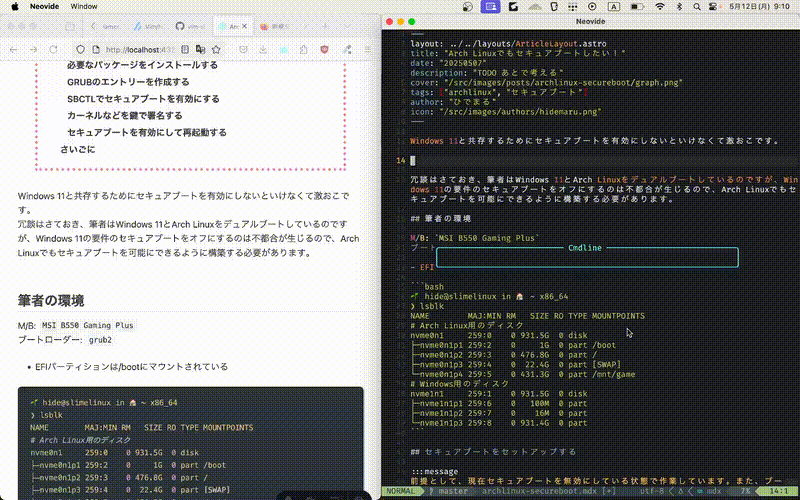Click the eyedropper extension icon in browser
The width and height of the screenshot is (800, 500).
(x=347, y=49)
